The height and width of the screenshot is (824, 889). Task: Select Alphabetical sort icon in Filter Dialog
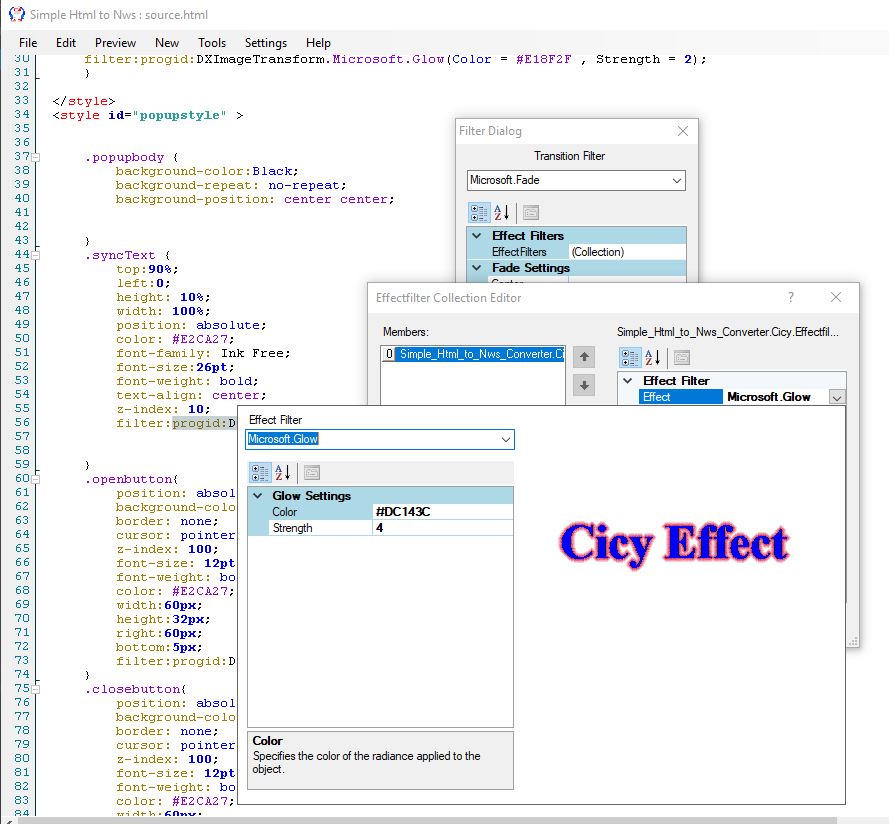pos(502,213)
